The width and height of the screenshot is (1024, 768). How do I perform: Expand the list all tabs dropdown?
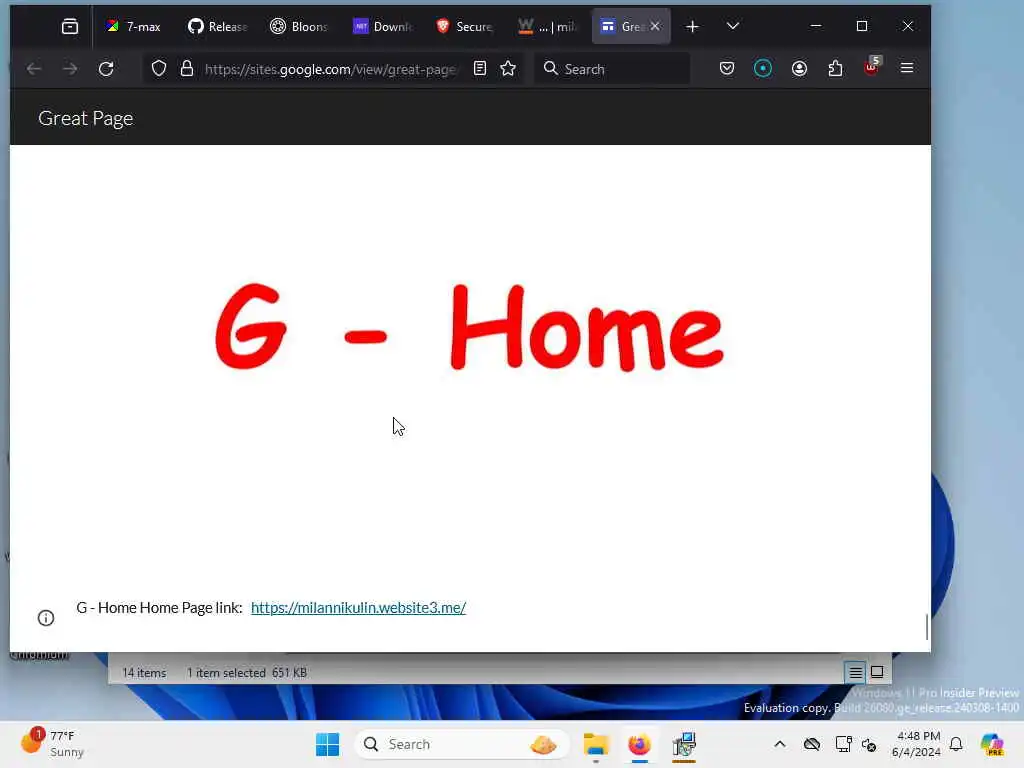tap(733, 26)
